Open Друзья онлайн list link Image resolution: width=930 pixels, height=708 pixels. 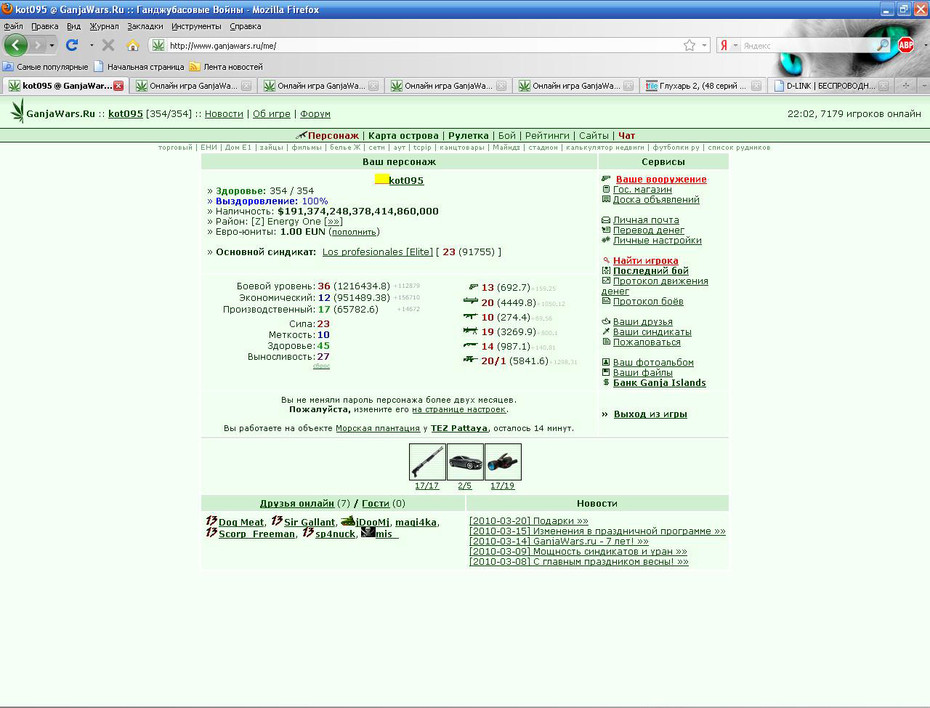tap(297, 503)
